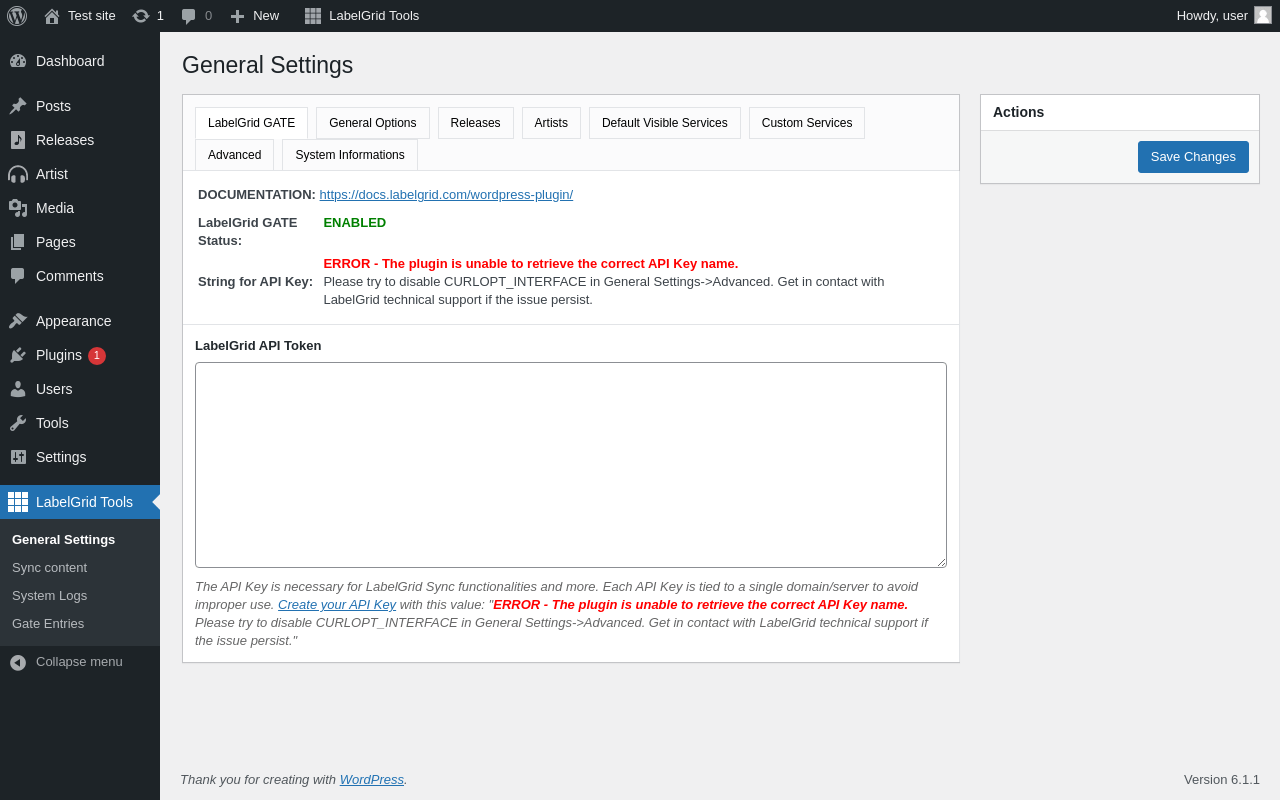Viewport: 1280px width, 800px height.
Task: Open the Test site menu in admin bar
Action: point(80,16)
